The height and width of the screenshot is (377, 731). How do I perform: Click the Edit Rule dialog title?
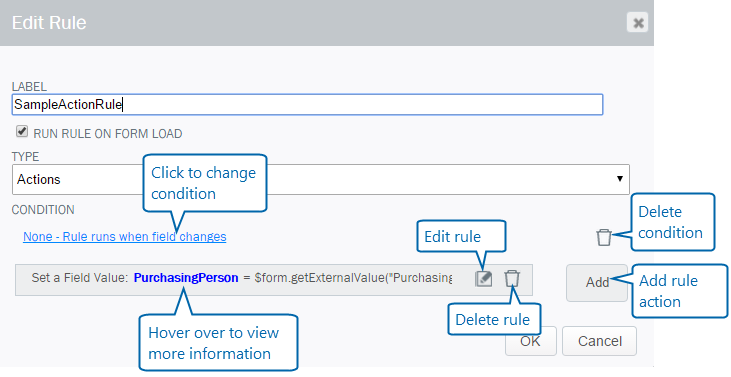click(x=49, y=23)
